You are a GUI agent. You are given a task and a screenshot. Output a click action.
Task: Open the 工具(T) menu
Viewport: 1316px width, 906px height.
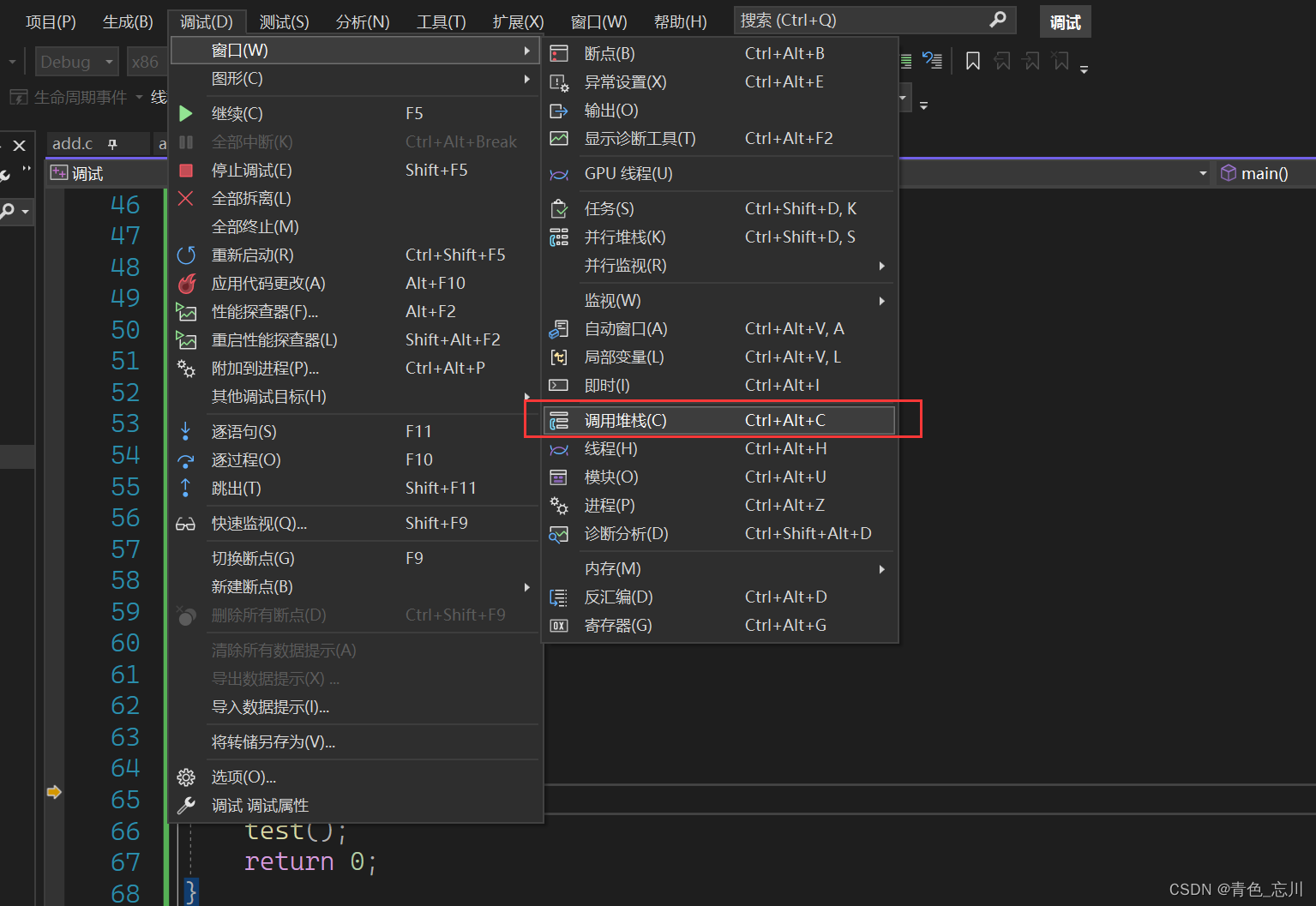point(442,21)
